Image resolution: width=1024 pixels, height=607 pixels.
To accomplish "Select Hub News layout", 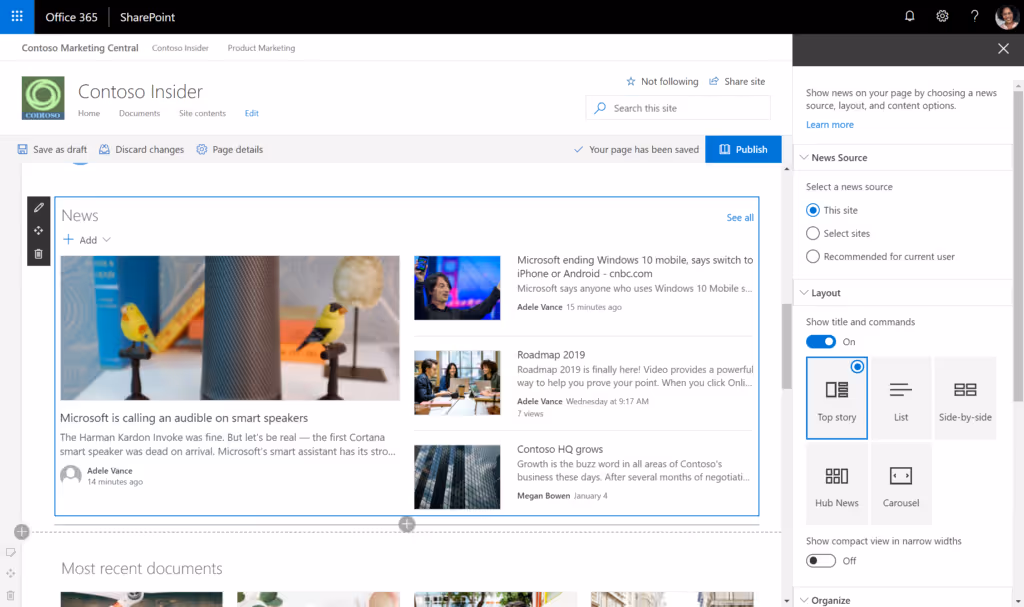I will pos(837,484).
